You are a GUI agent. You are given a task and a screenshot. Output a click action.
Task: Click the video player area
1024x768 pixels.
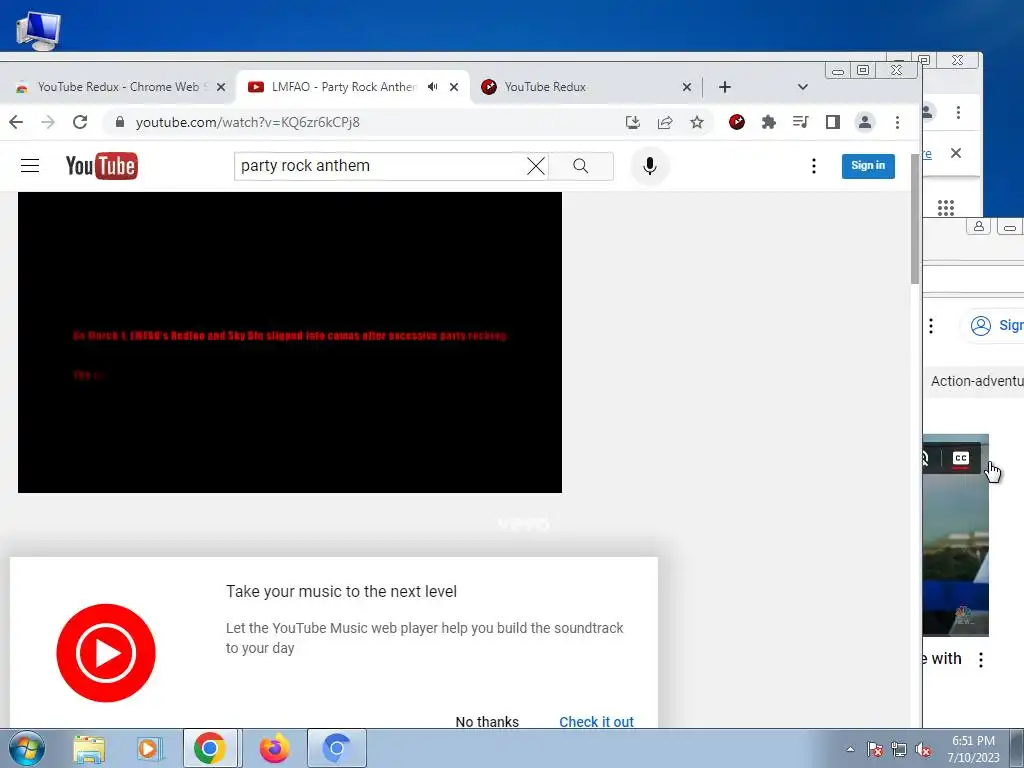pyautogui.click(x=290, y=342)
